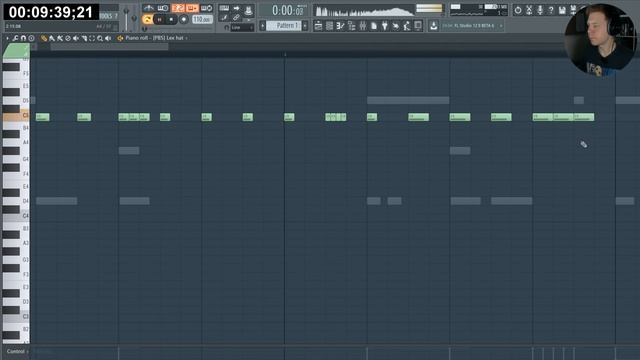Open the help question mark icon
This screenshot has width=640, height=360.
tap(551, 10)
